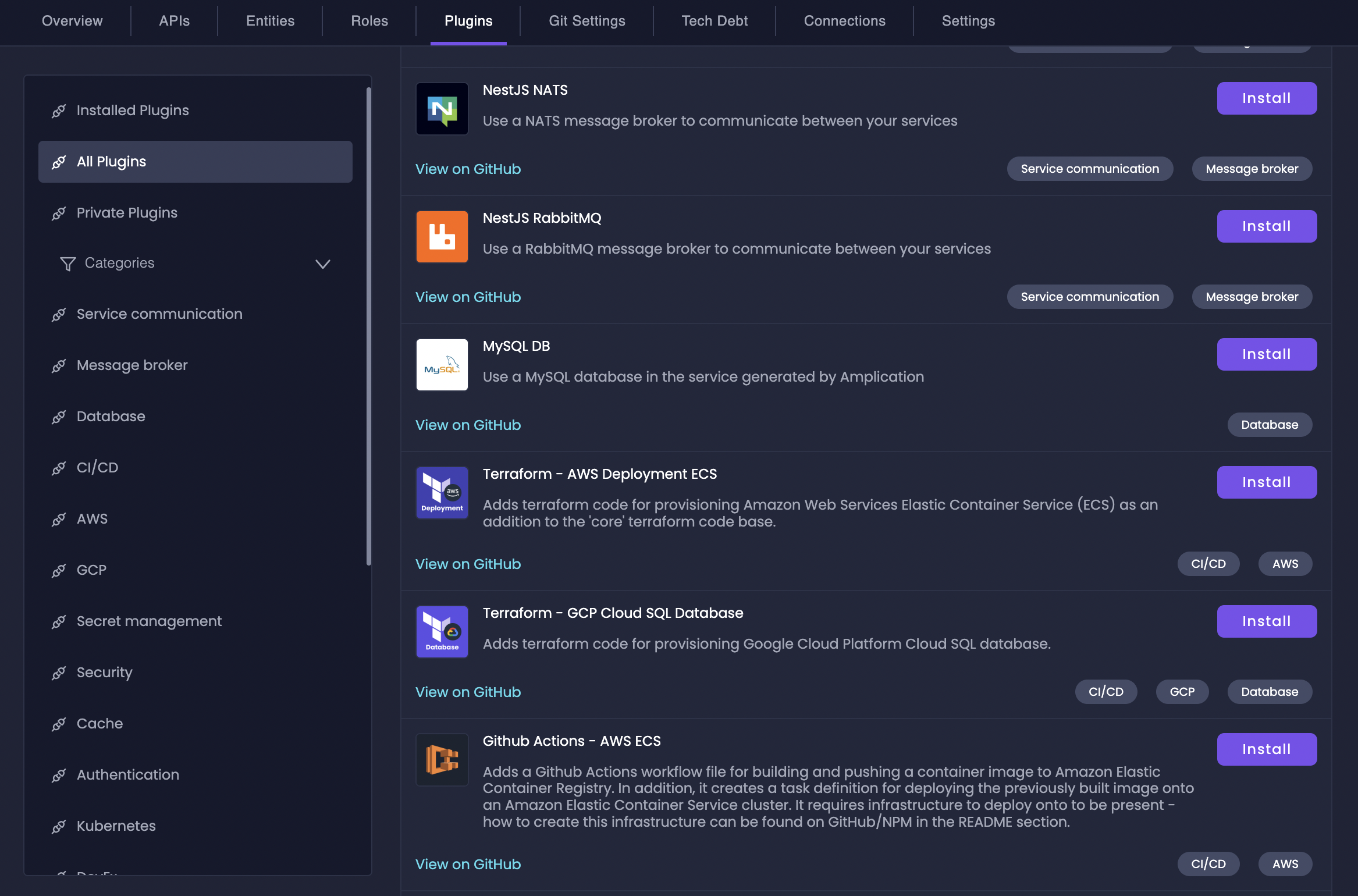1358x896 pixels.
Task: Collapse the Categories chevron arrow
Action: pyautogui.click(x=322, y=264)
